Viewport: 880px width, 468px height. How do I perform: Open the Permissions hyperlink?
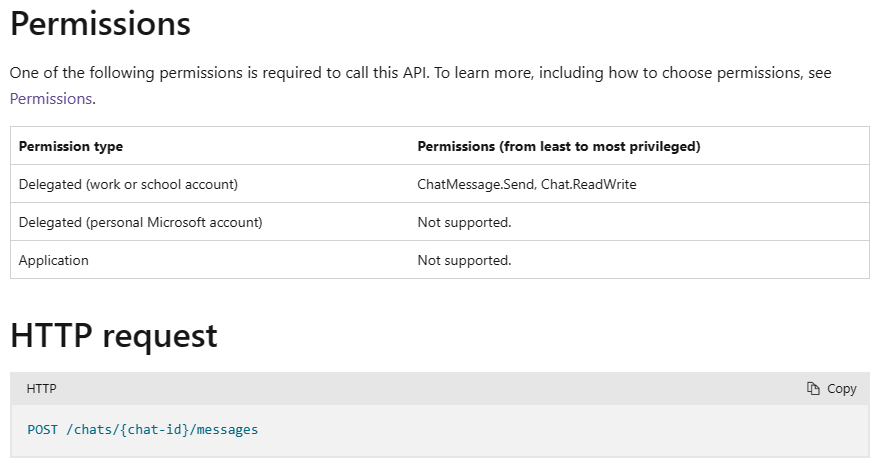[x=51, y=99]
